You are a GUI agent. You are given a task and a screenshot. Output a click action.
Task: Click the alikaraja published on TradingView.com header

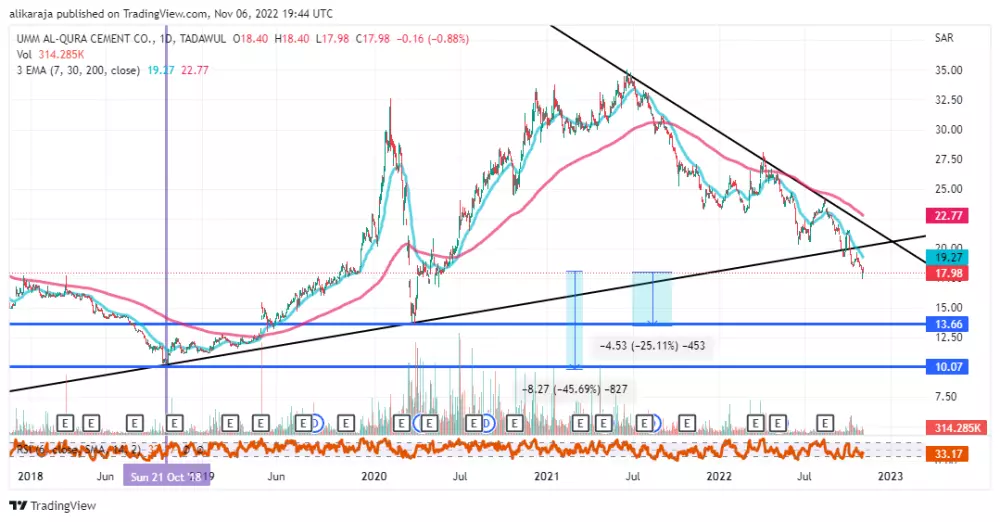tap(171, 13)
